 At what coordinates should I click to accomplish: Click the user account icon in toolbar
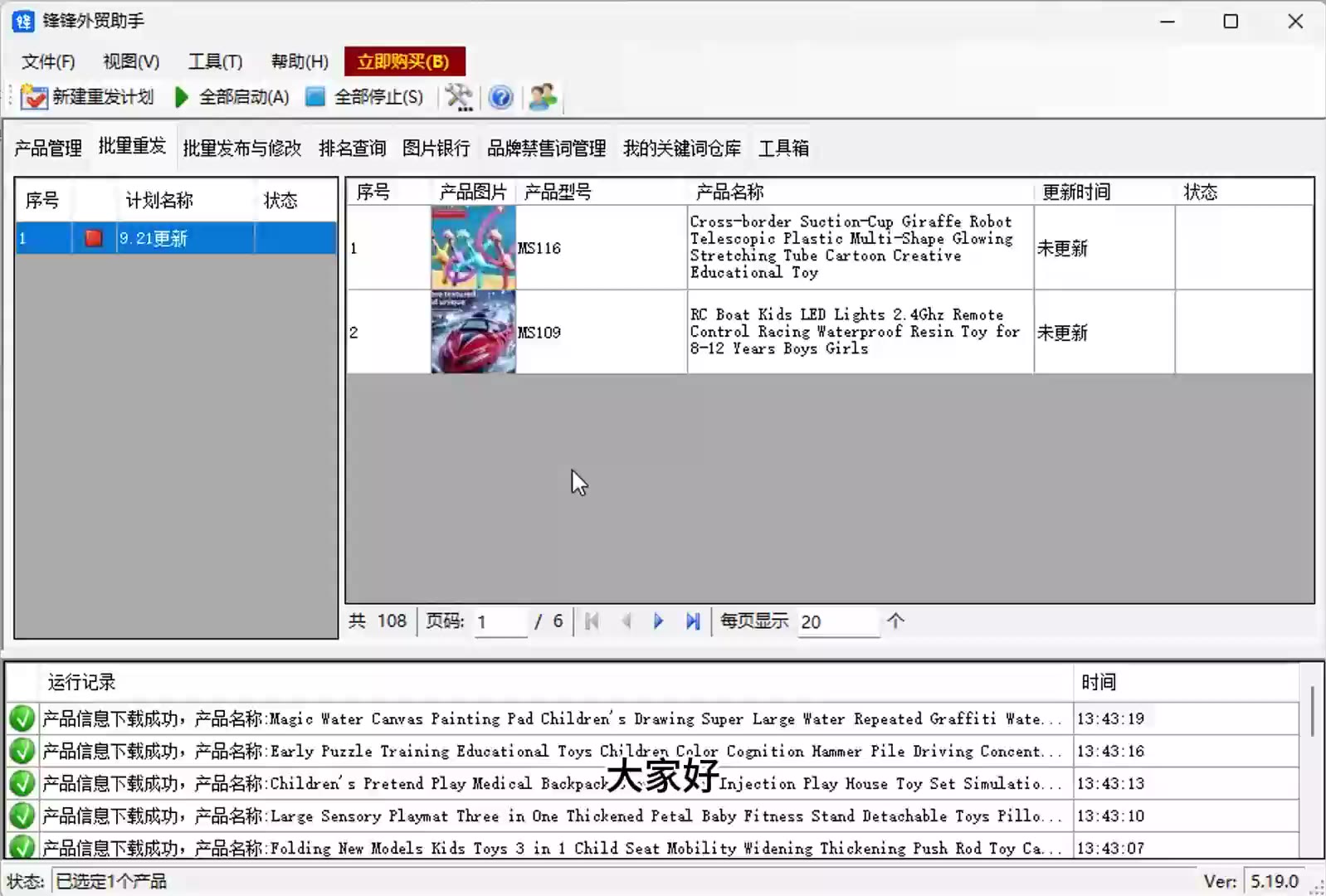pyautogui.click(x=543, y=97)
